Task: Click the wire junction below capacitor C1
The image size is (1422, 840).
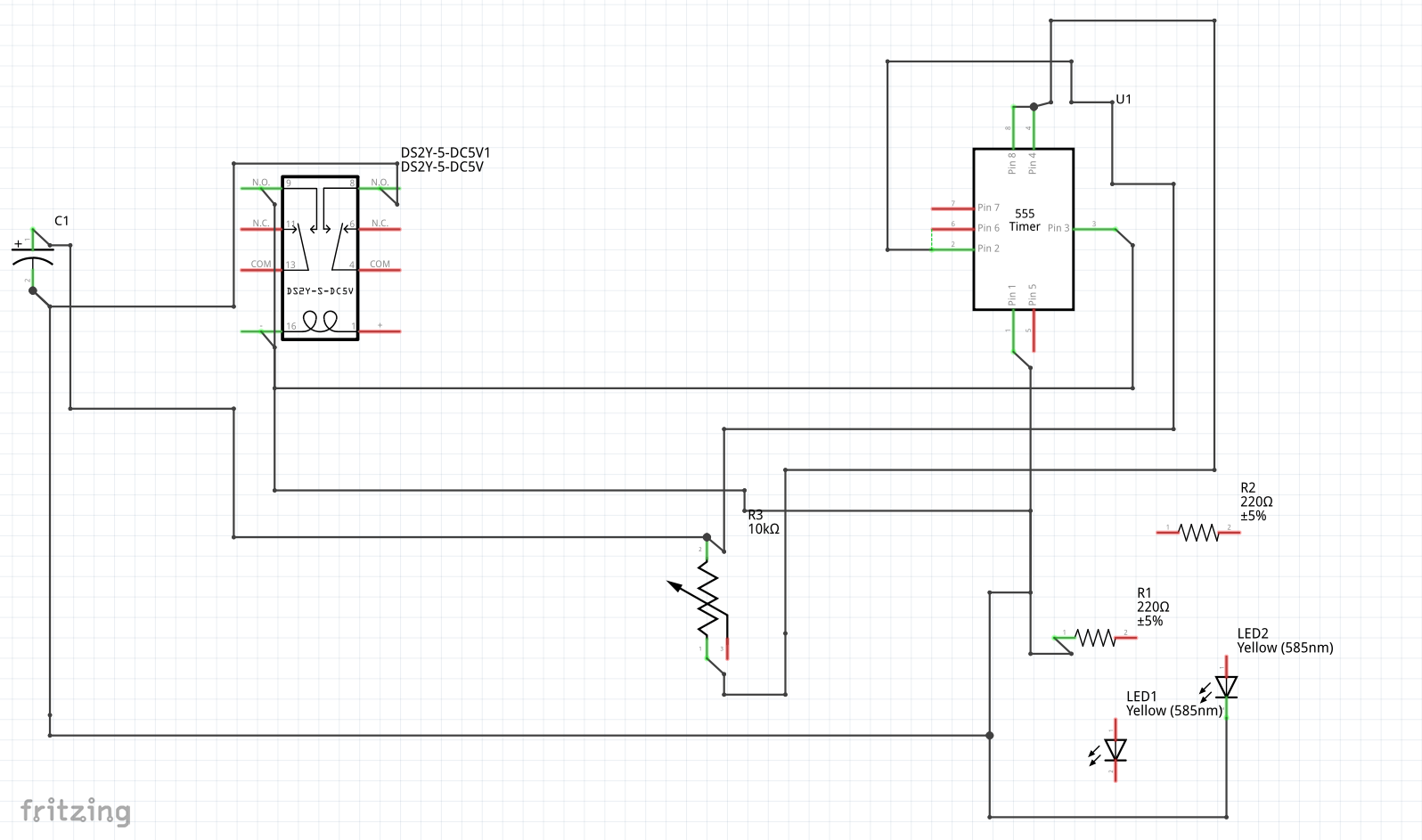Action: (x=33, y=290)
